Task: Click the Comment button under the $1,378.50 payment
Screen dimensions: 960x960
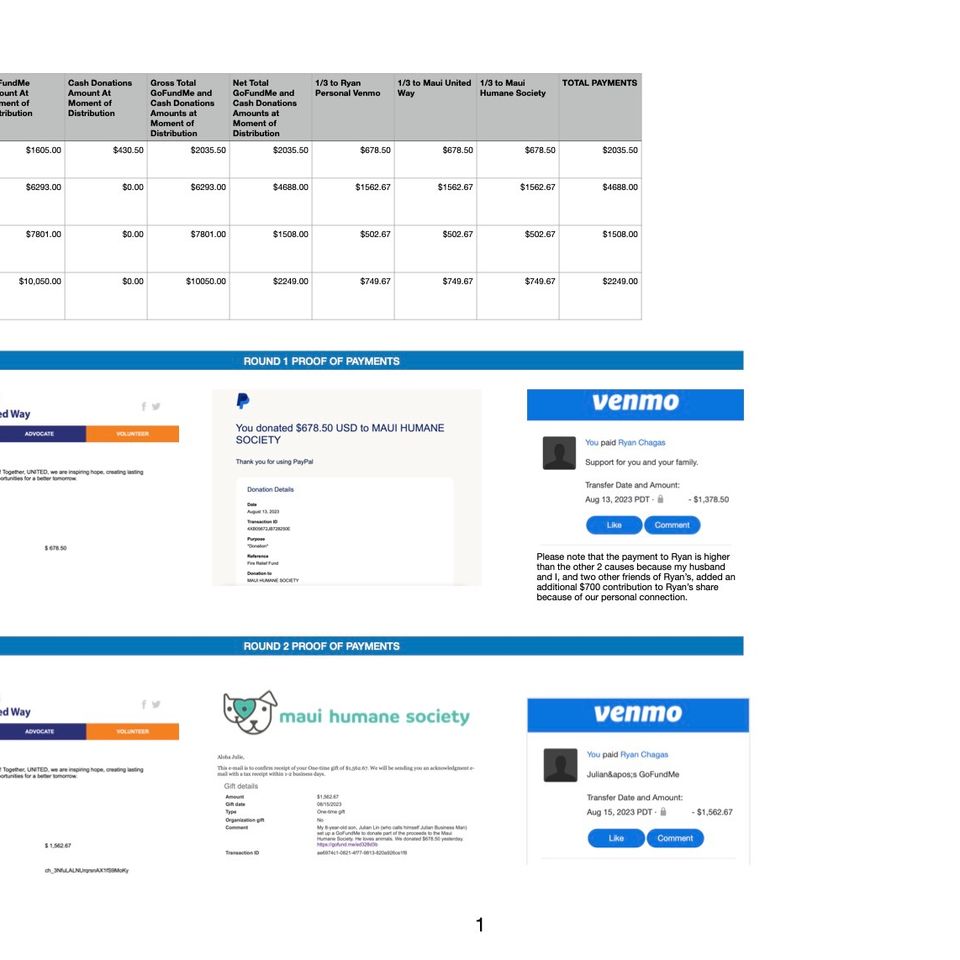Action: (672, 525)
